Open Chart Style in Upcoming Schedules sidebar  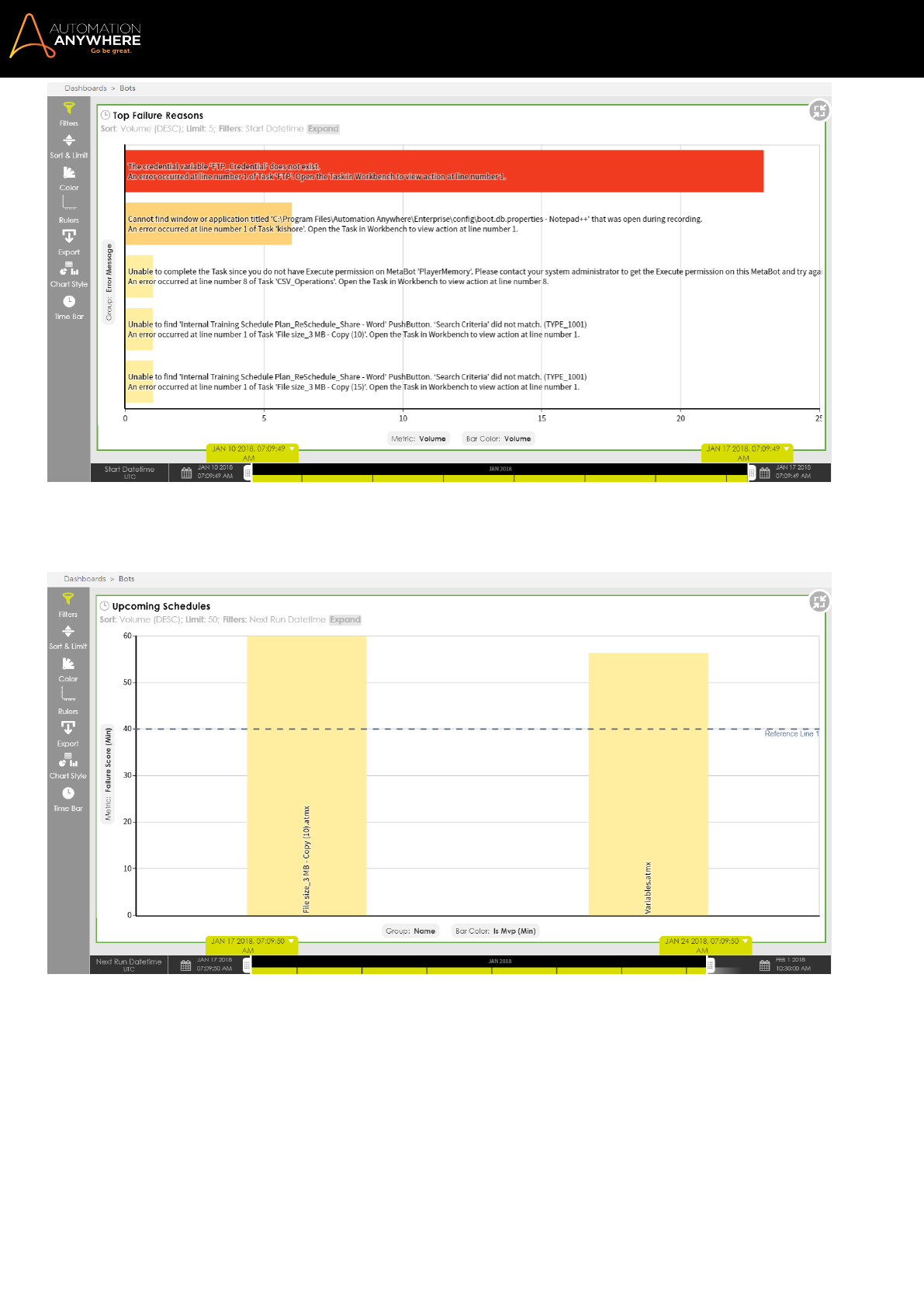[68, 766]
